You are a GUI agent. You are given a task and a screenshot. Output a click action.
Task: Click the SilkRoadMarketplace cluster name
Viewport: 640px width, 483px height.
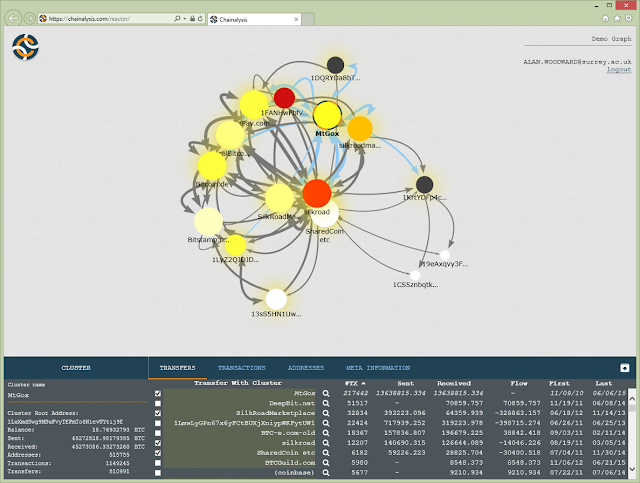coord(275,413)
